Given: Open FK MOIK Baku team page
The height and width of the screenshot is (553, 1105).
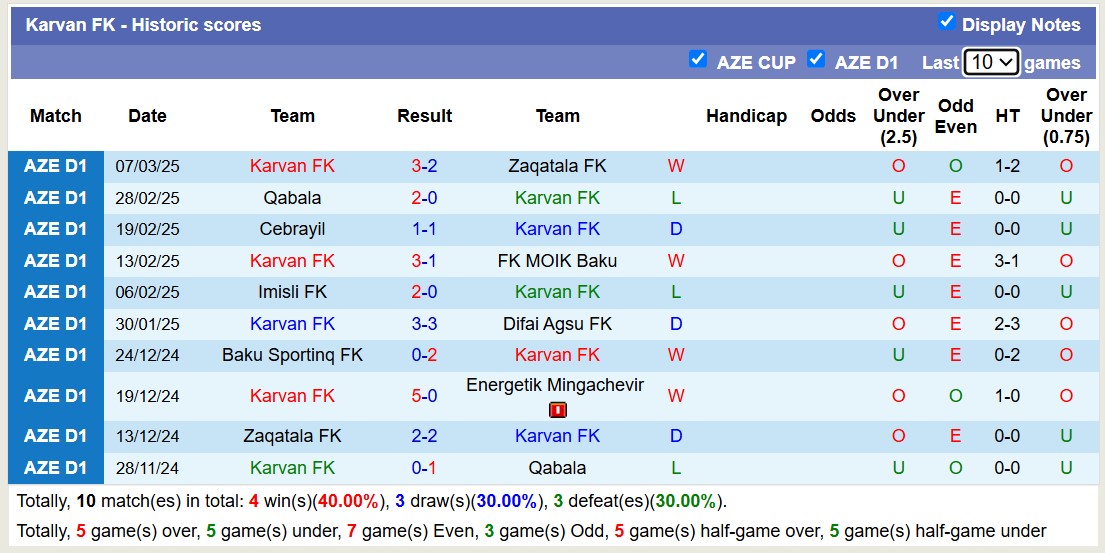Looking at the screenshot, I should click(557, 261).
